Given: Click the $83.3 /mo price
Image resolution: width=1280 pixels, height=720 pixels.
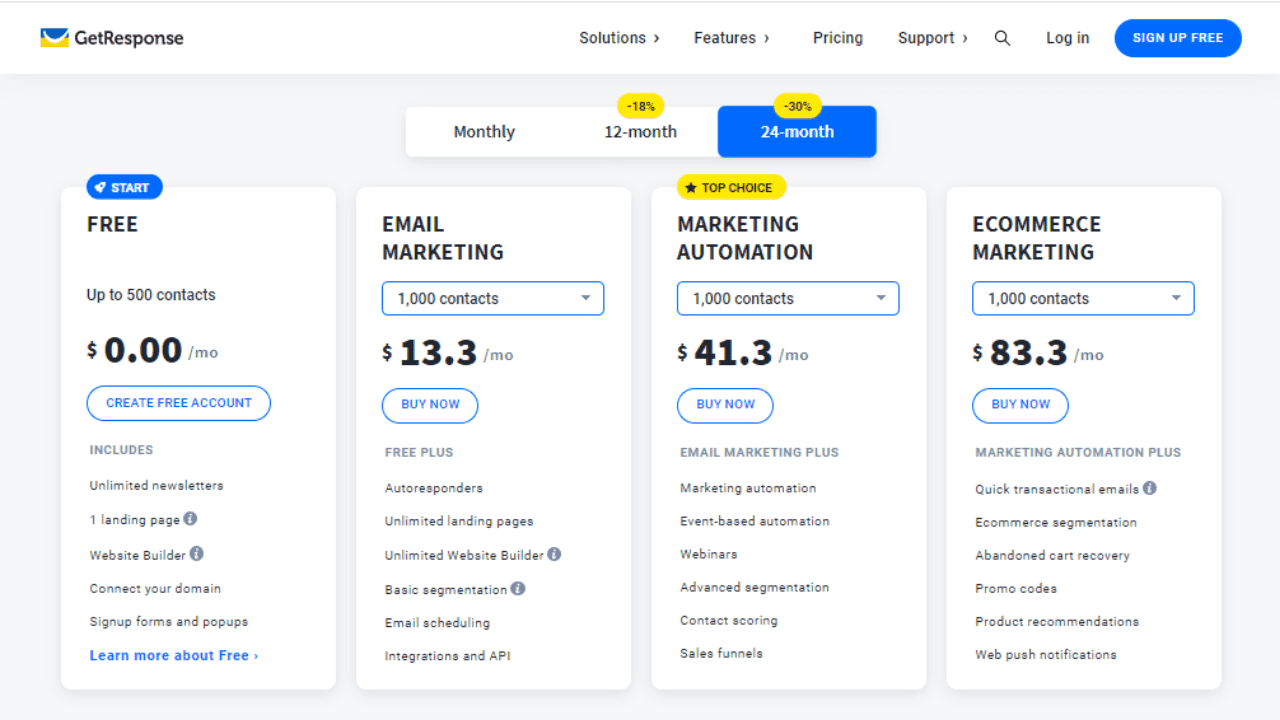Looking at the screenshot, I should coord(1038,352).
